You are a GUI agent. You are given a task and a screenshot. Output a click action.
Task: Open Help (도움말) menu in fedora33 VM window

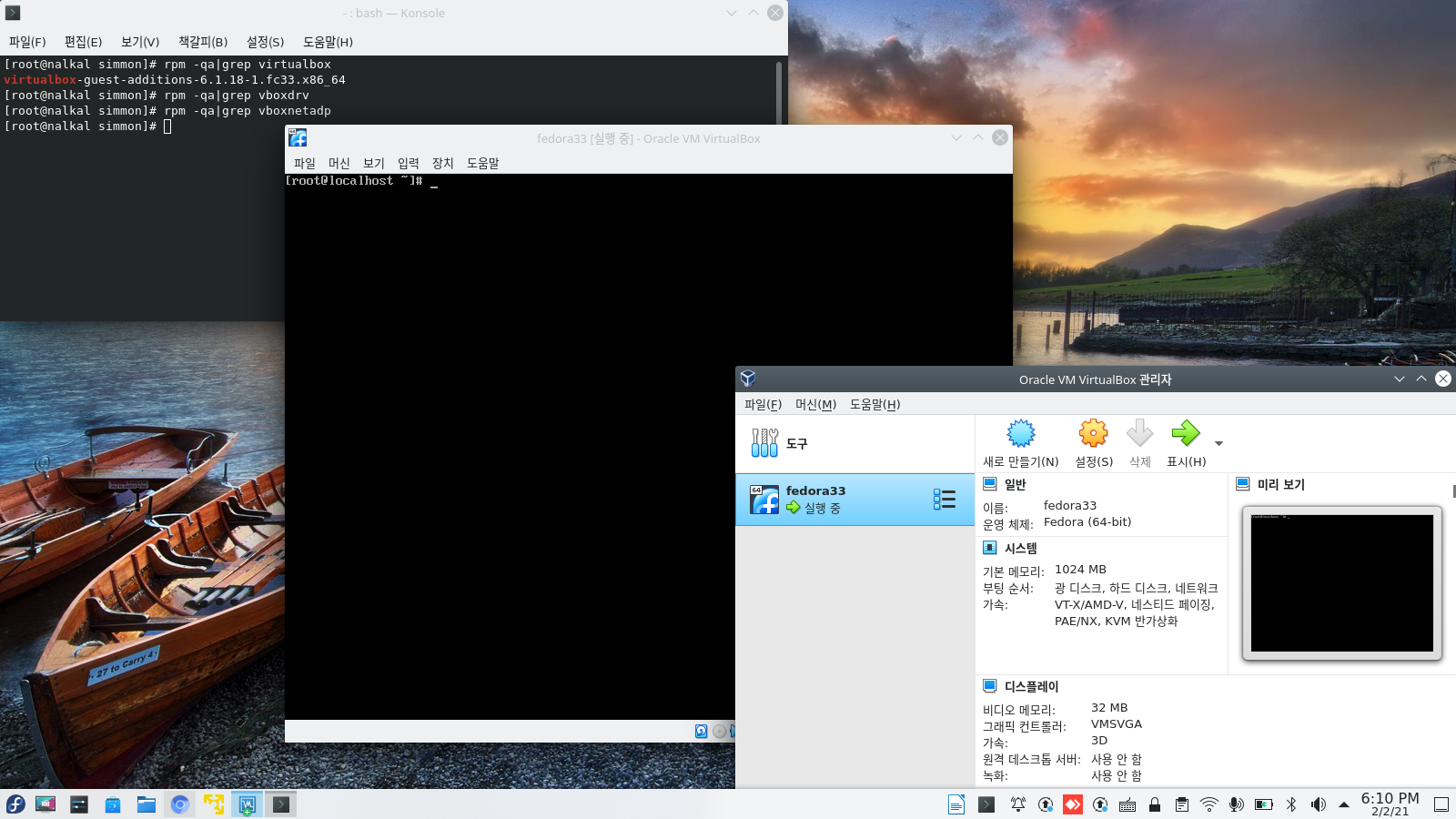tap(483, 163)
